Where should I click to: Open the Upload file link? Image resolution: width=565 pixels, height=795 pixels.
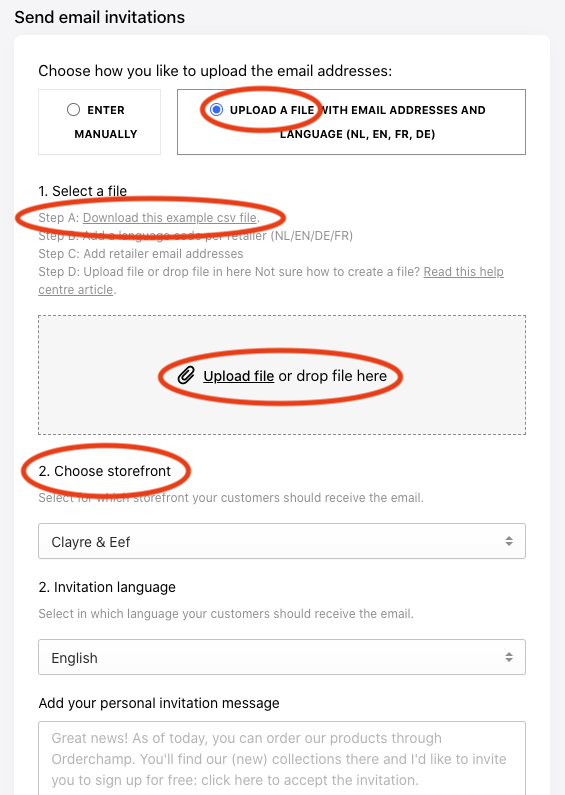pyautogui.click(x=238, y=376)
